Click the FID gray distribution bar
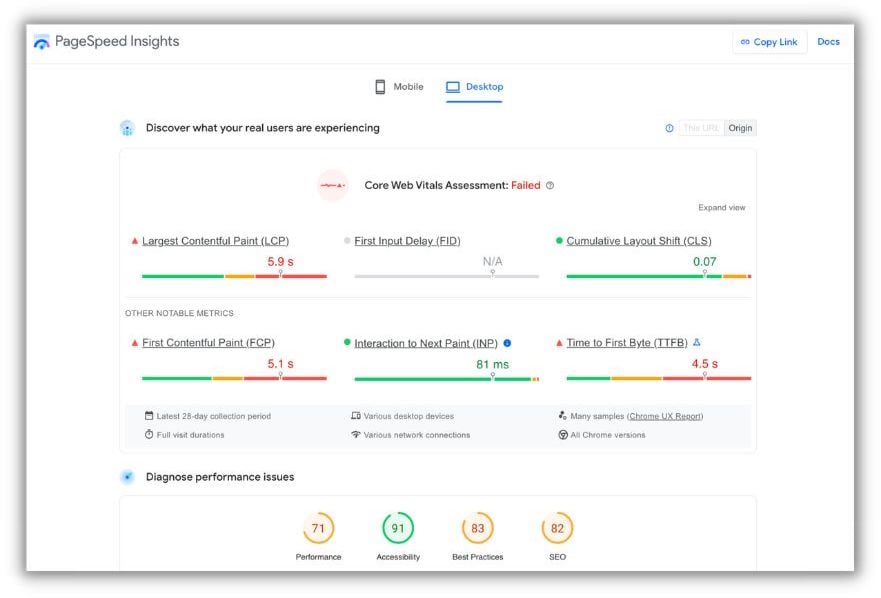This screenshot has width=881, height=598. [x=447, y=276]
